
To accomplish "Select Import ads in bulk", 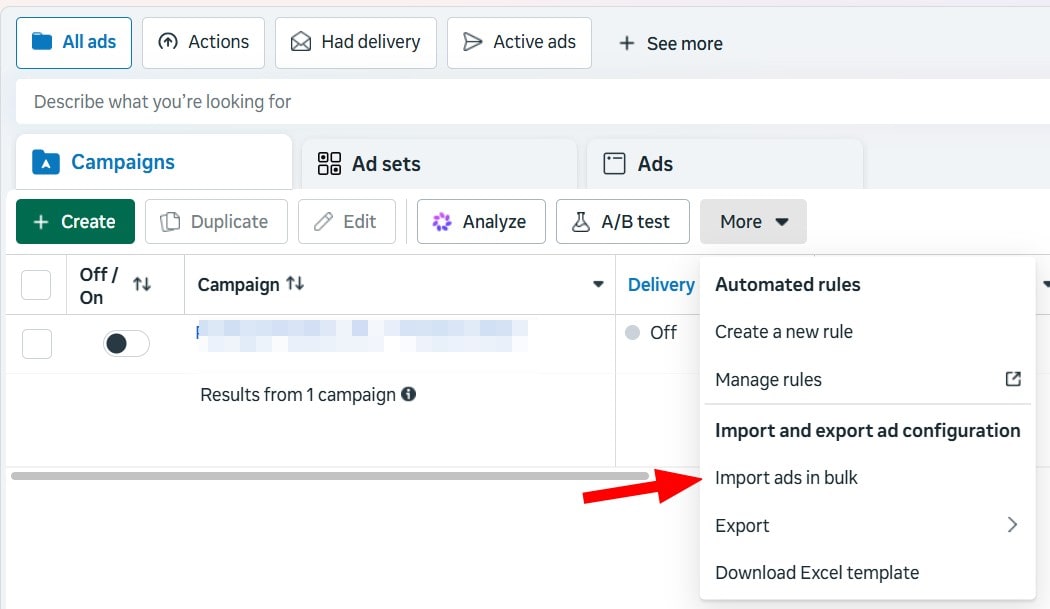I will point(786,478).
